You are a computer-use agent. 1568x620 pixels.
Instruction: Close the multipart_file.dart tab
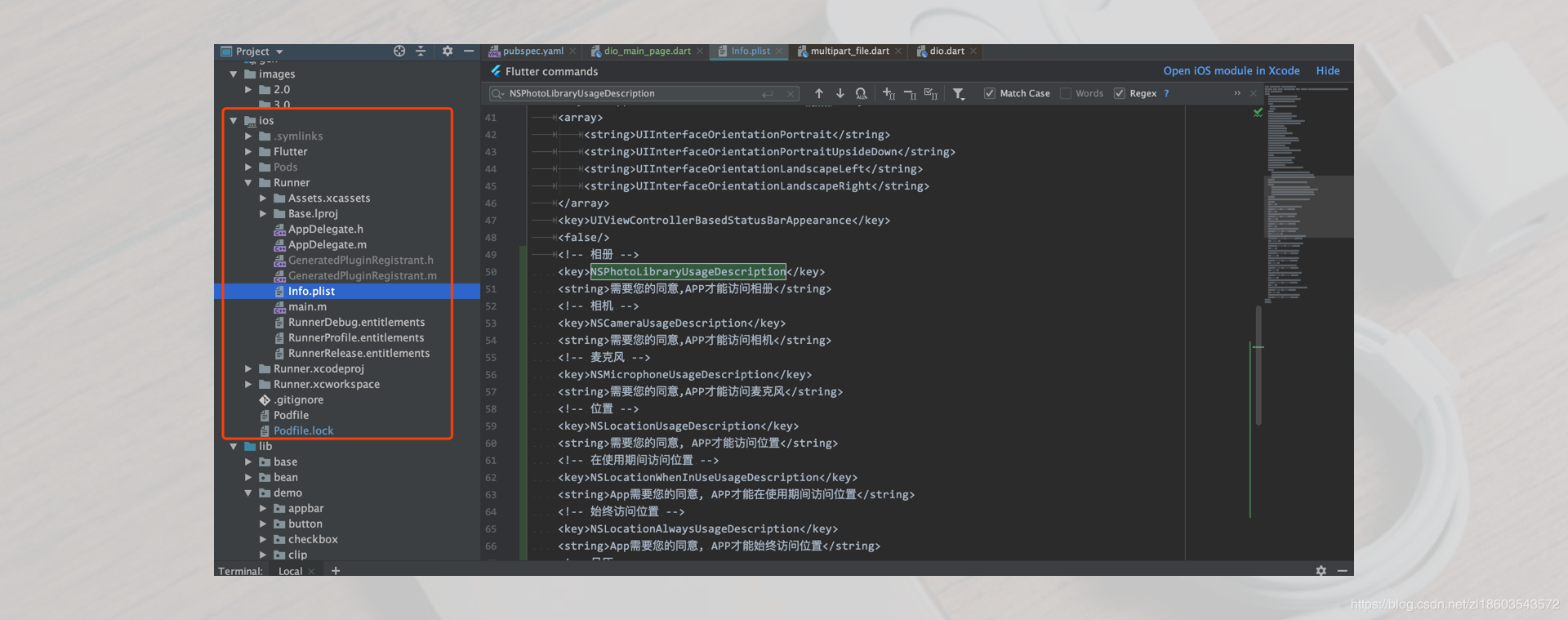[898, 51]
